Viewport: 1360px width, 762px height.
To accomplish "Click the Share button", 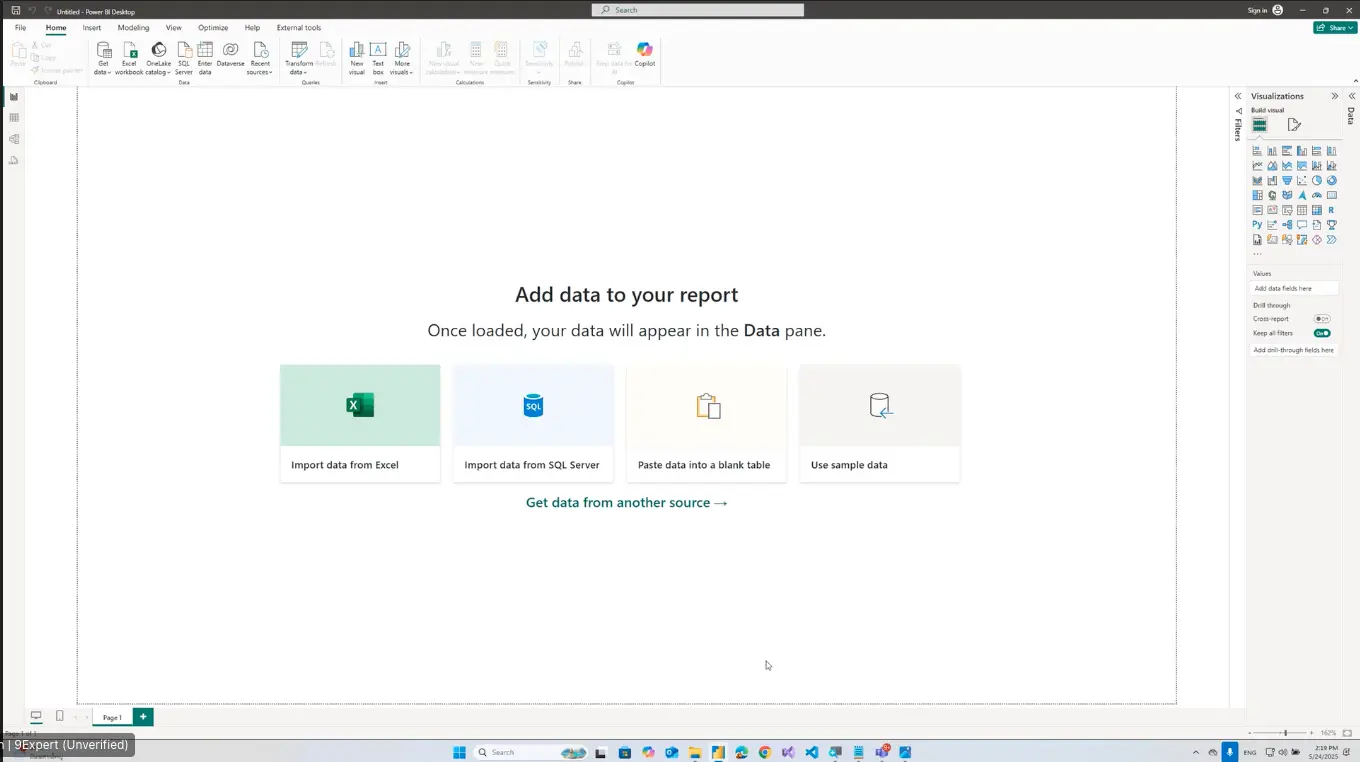I will (x=1335, y=28).
